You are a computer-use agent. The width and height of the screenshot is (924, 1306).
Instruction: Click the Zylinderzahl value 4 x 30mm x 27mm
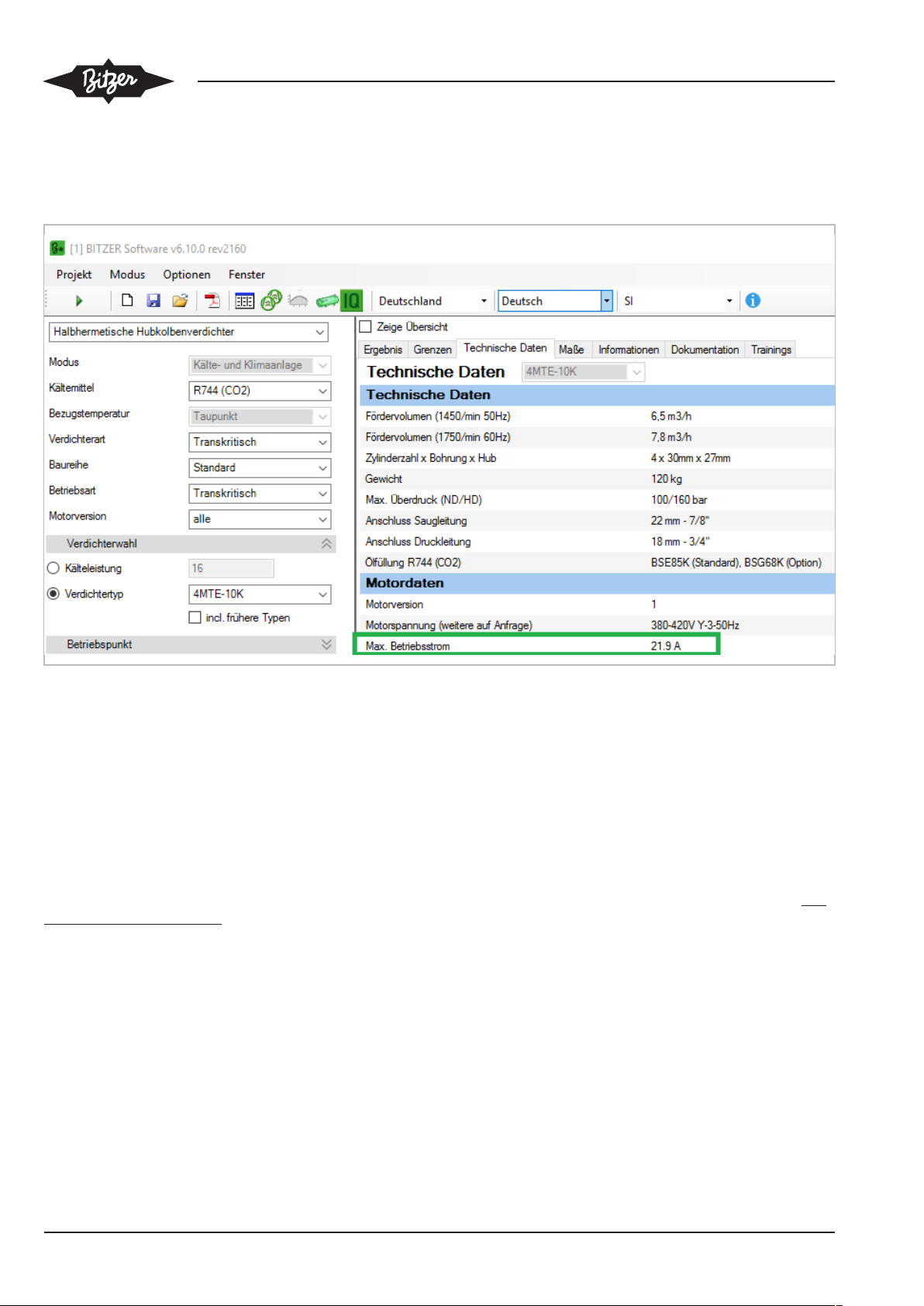pyautogui.click(x=691, y=458)
